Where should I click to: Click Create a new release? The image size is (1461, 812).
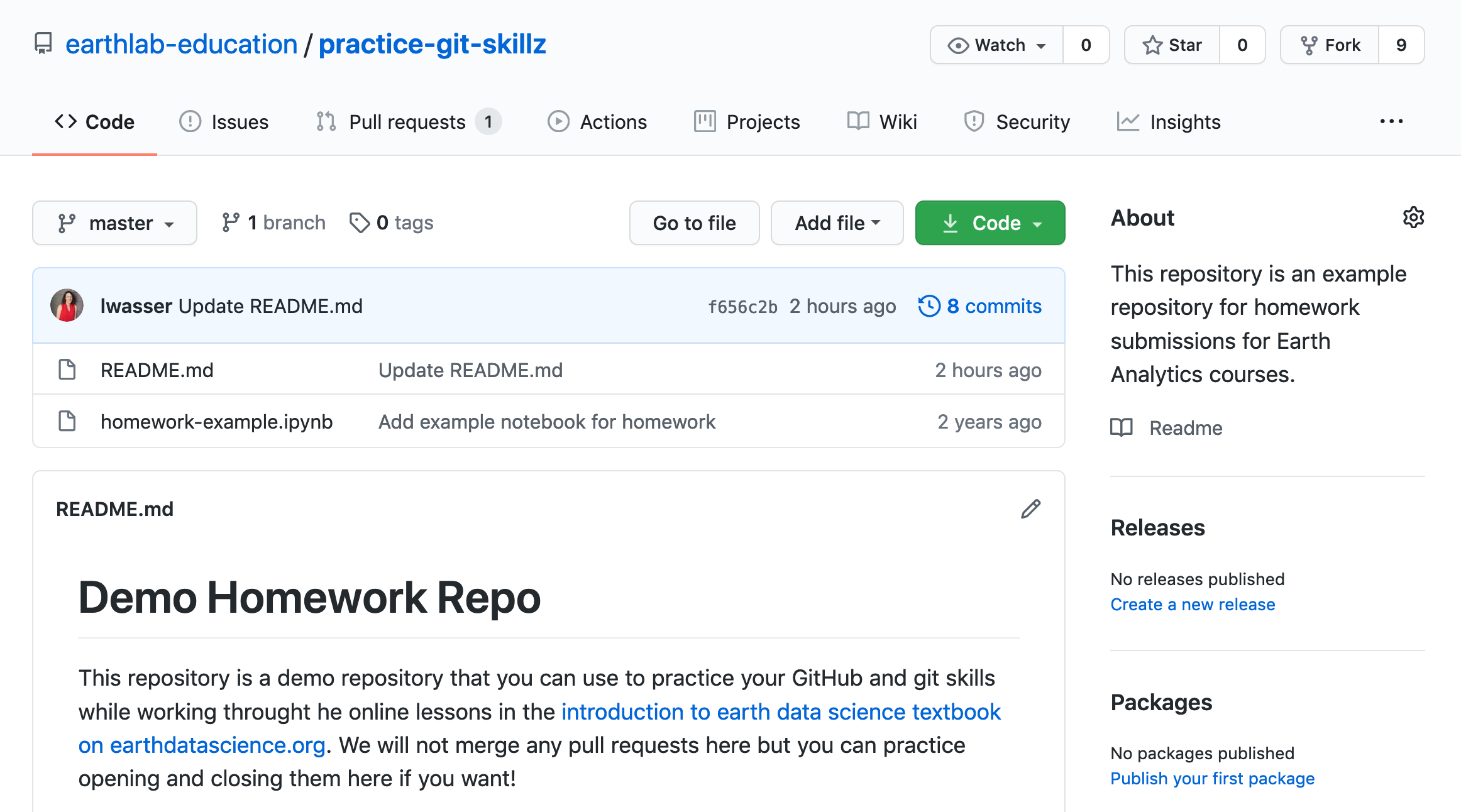pyautogui.click(x=1193, y=604)
